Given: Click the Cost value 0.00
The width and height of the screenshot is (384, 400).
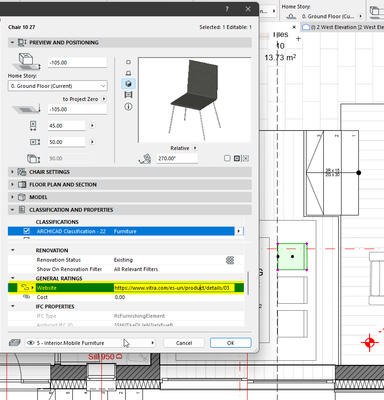Looking at the screenshot, I should tap(120, 297).
